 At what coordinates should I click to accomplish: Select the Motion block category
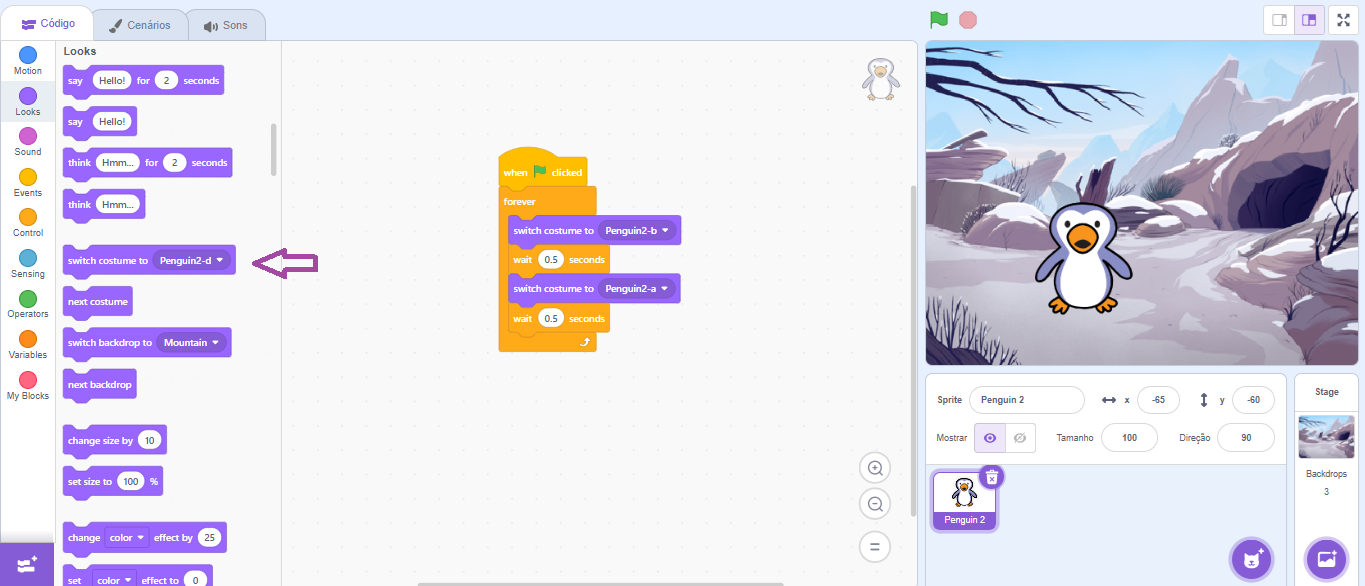point(28,60)
